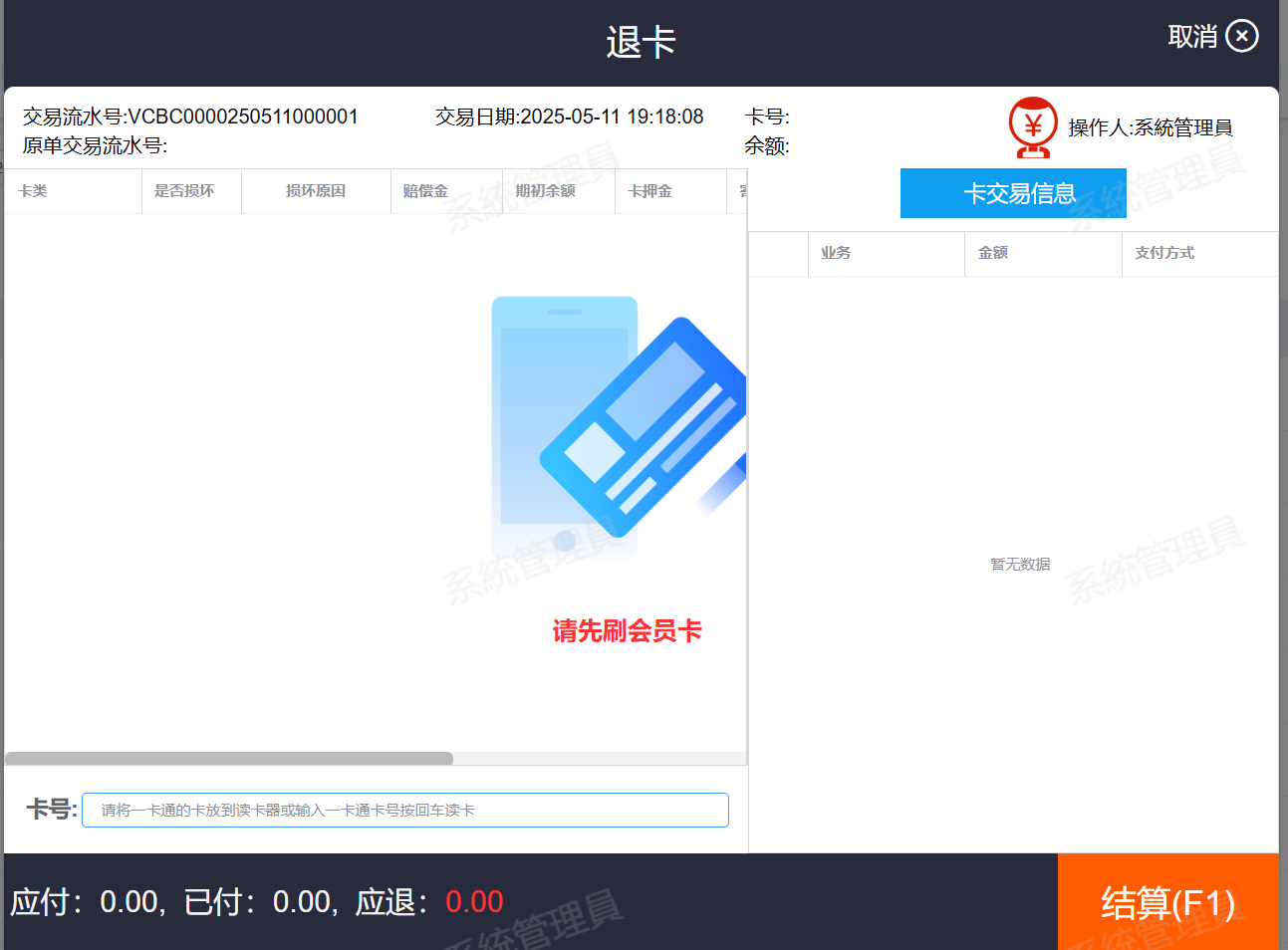Click the circled X cancel icon

click(1241, 37)
